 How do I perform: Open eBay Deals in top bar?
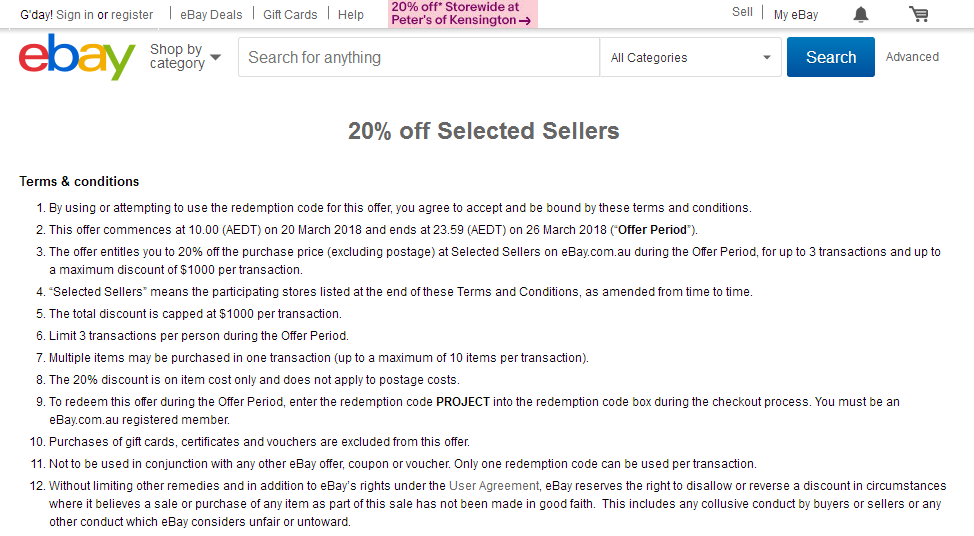(211, 15)
